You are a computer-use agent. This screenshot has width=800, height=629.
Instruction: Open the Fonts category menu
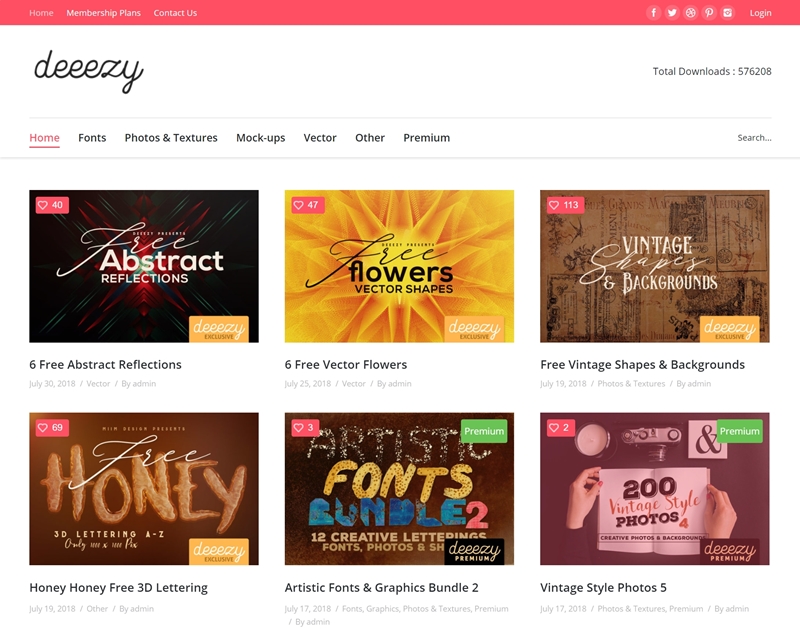[x=92, y=138]
